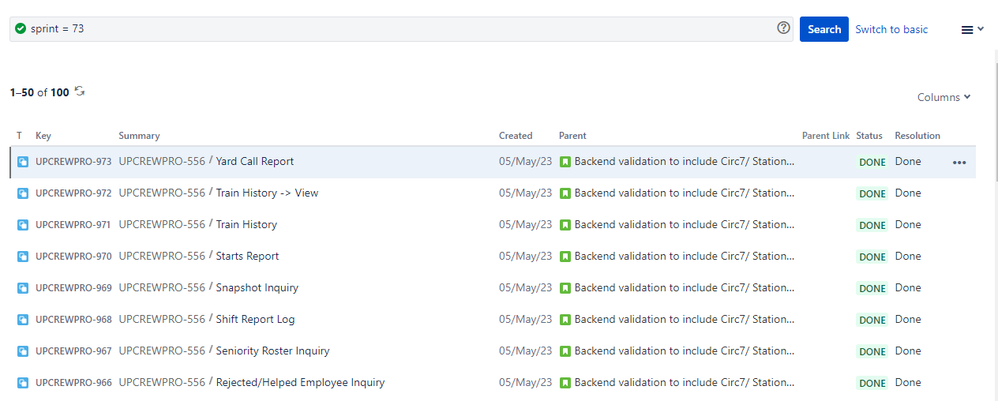Click subtask icon for UPCREWPRO-968
This screenshot has width=998, height=401.
point(23,320)
